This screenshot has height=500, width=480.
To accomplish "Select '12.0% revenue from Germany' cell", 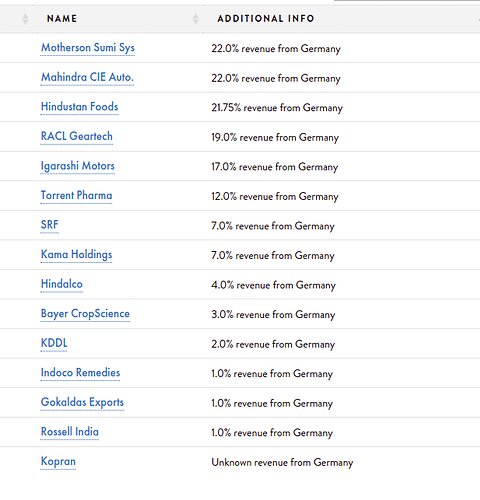I will tap(275, 196).
